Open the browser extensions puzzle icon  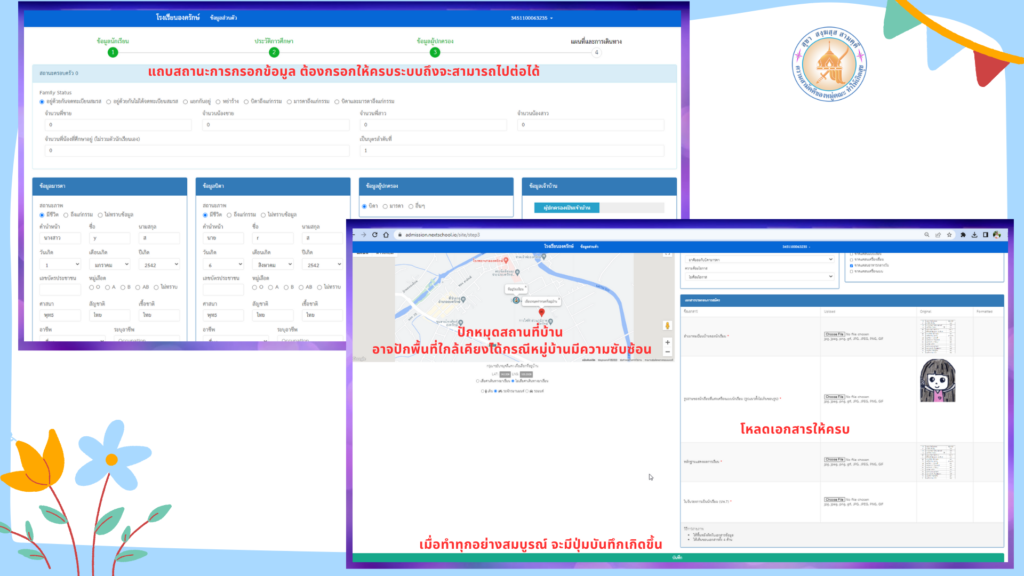963,234
